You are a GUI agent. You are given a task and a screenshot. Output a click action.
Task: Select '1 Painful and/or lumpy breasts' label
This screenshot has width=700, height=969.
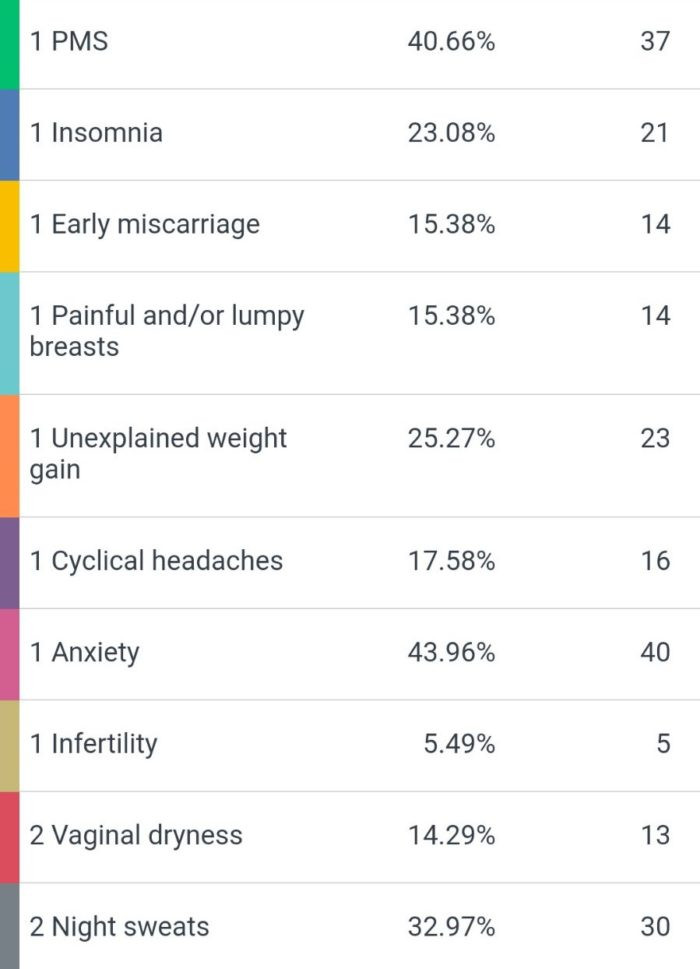(x=167, y=331)
